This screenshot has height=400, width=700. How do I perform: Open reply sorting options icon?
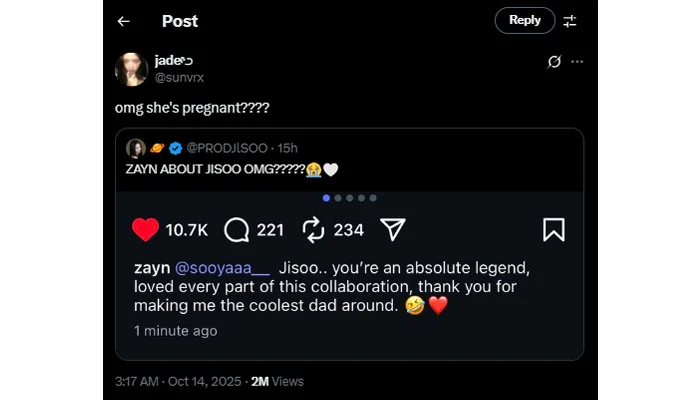pos(569,21)
